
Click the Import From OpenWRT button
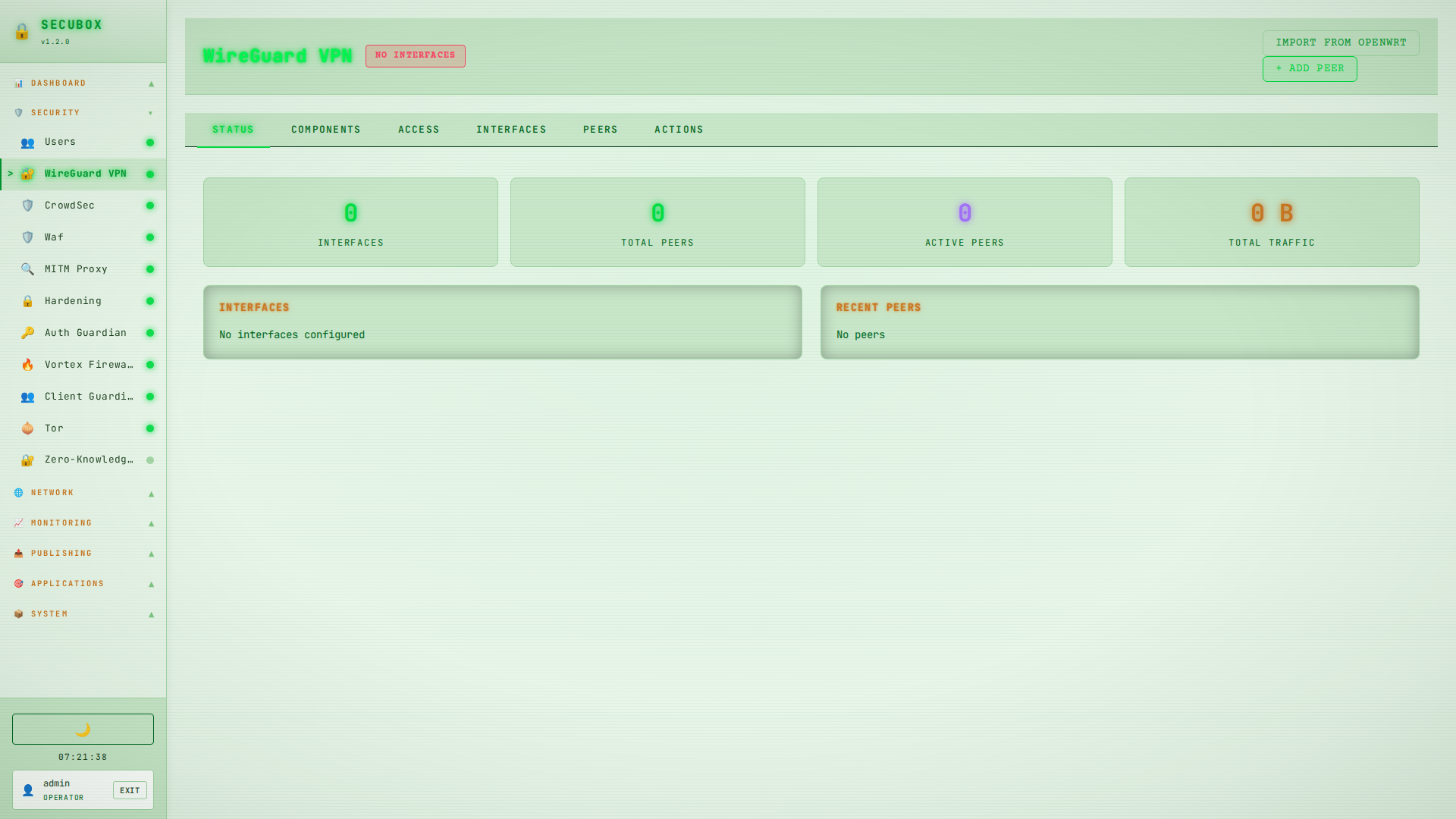tap(1340, 42)
